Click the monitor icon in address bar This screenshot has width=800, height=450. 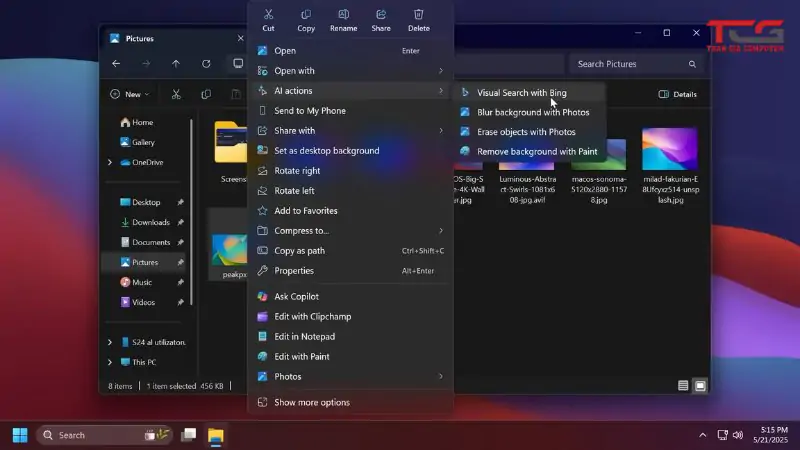point(238,64)
